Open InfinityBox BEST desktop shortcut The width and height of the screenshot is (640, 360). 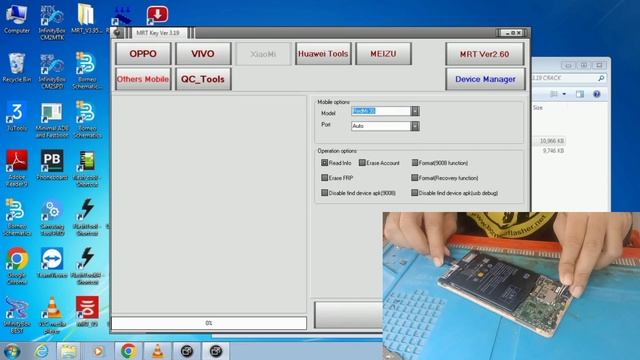click(17, 315)
